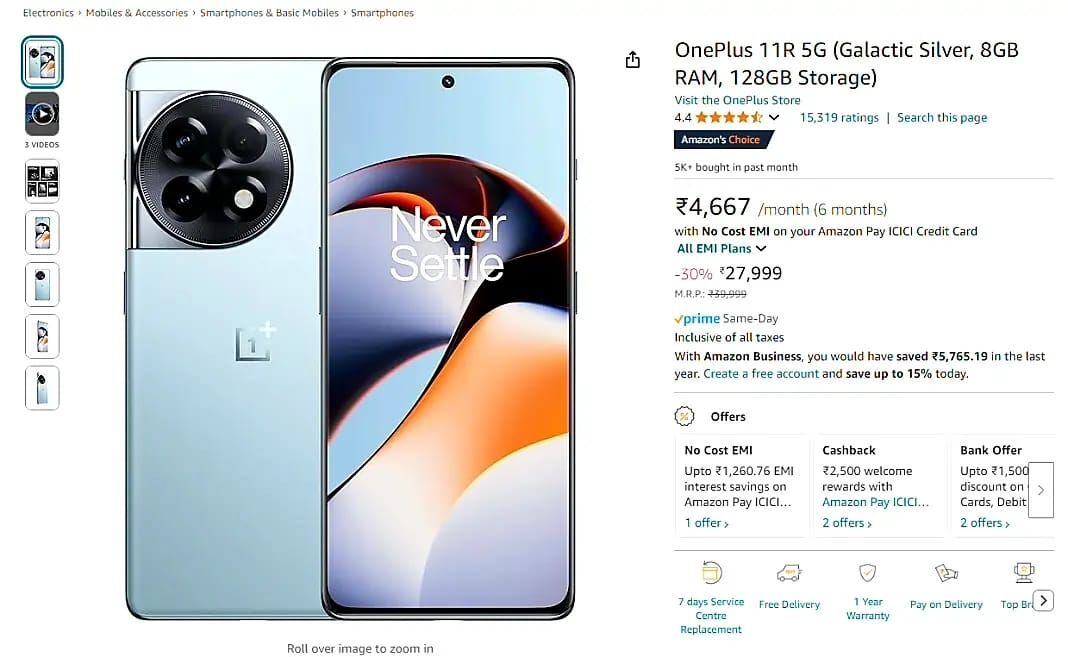Click the Pay on Delivery icon
Image resolution: width=1068 pixels, height=657 pixels.
tap(946, 573)
